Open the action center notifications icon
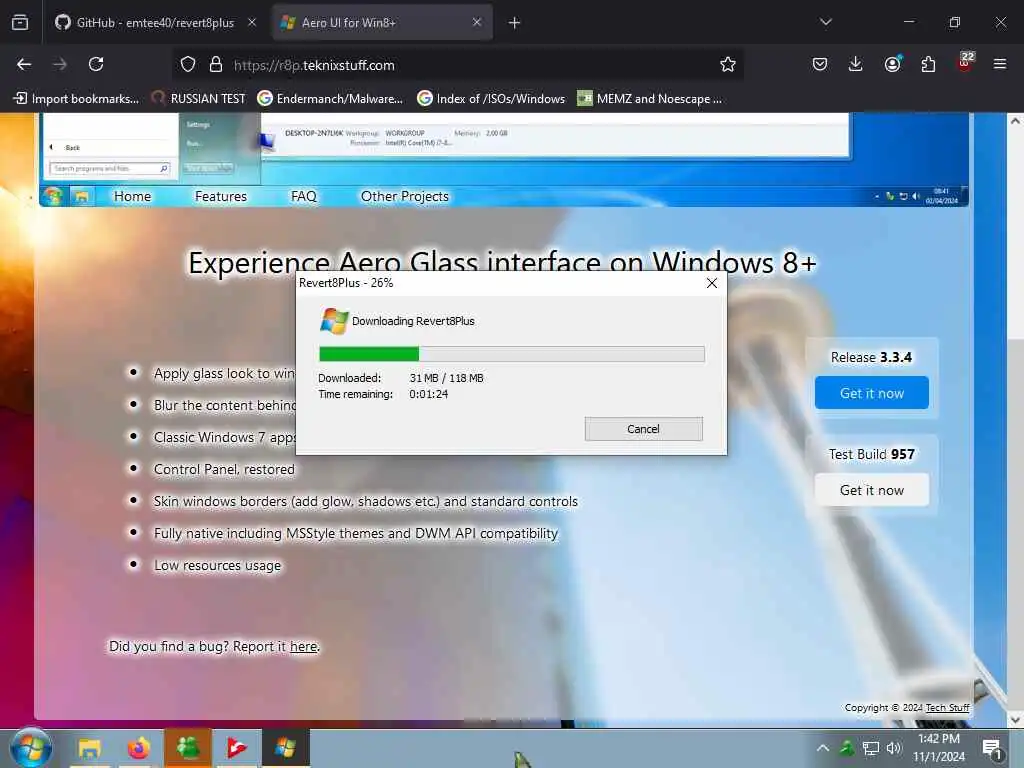Image resolution: width=1024 pixels, height=768 pixels. 992,749
